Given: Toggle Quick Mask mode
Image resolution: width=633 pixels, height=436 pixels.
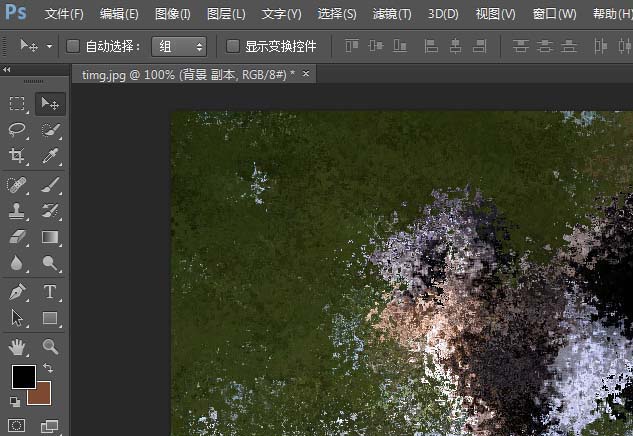Looking at the screenshot, I should [x=17, y=425].
